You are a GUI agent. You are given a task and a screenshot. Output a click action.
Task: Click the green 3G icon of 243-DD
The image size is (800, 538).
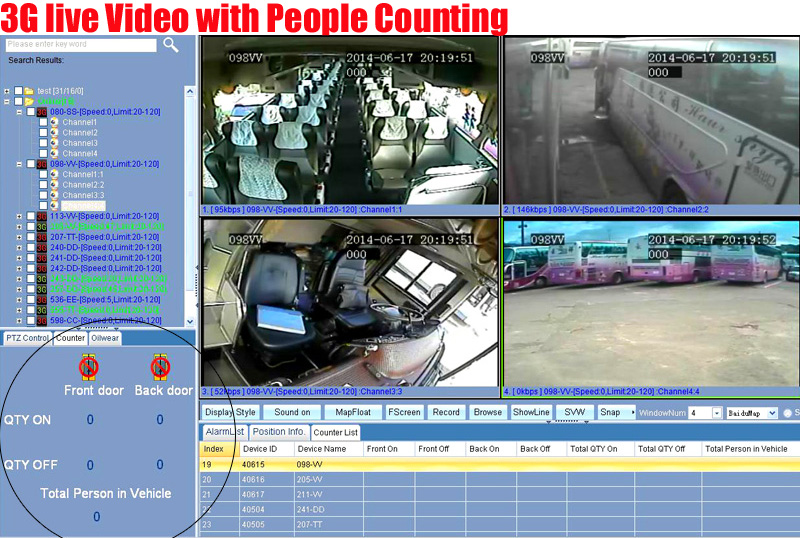pyautogui.click(x=42, y=279)
